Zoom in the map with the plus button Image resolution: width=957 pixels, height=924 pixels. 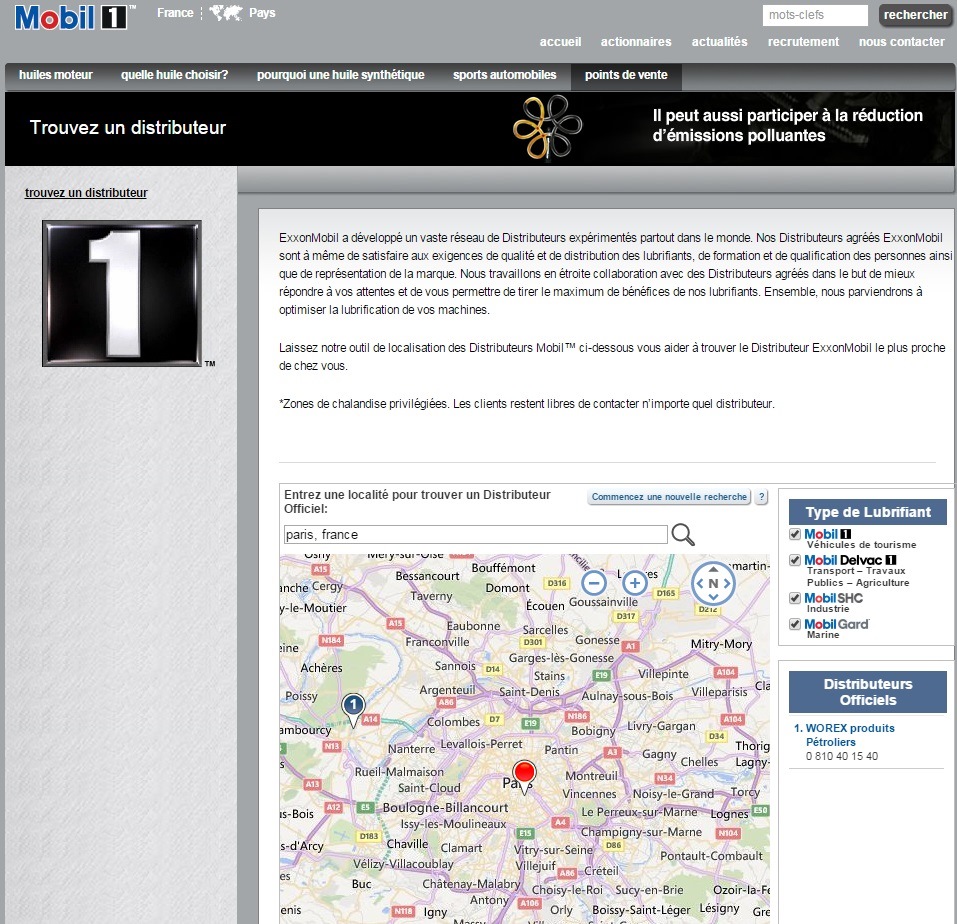(635, 582)
